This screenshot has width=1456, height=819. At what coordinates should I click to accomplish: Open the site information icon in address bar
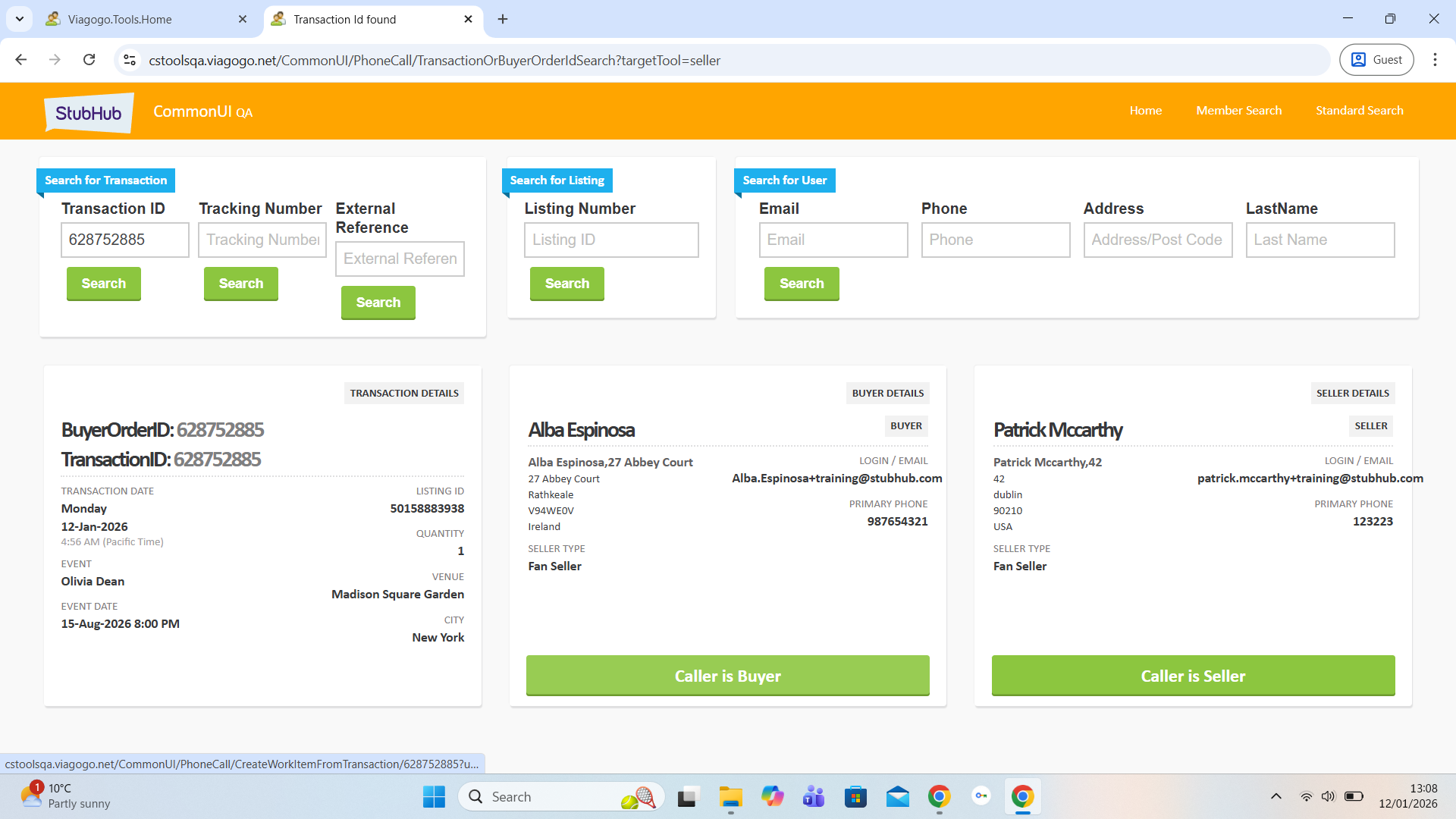click(130, 60)
